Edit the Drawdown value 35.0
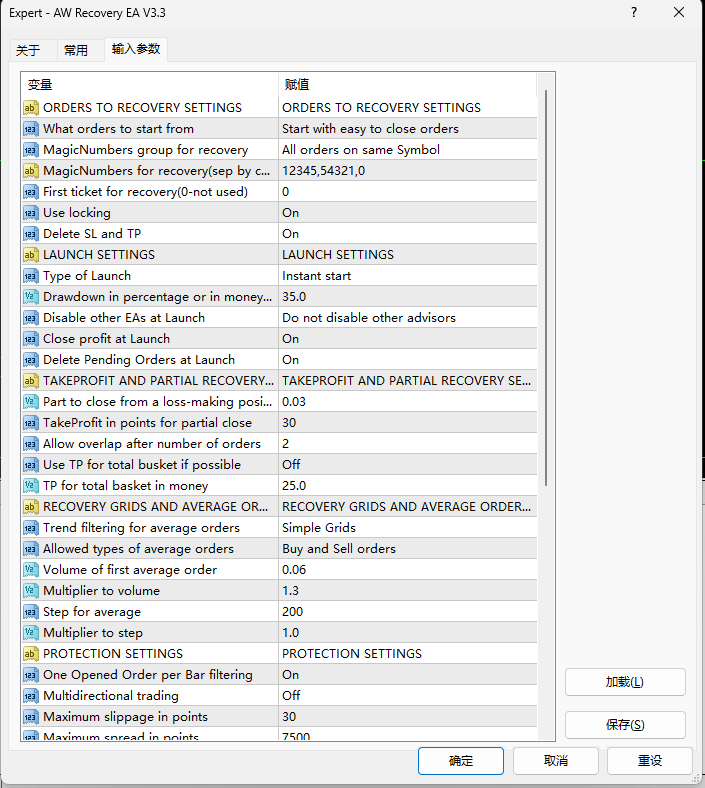 point(408,297)
